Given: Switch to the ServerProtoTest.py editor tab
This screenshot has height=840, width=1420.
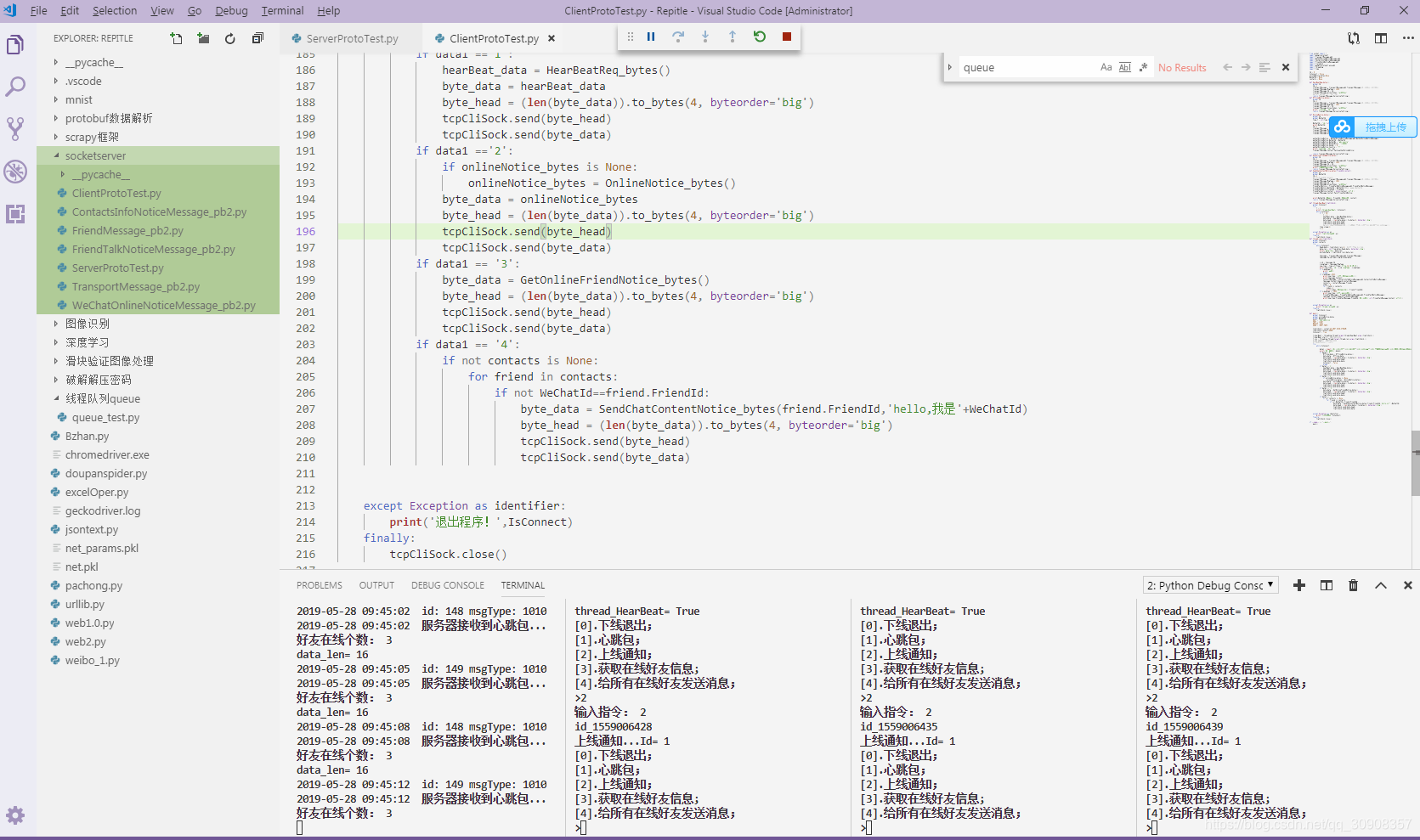Looking at the screenshot, I should [351, 38].
